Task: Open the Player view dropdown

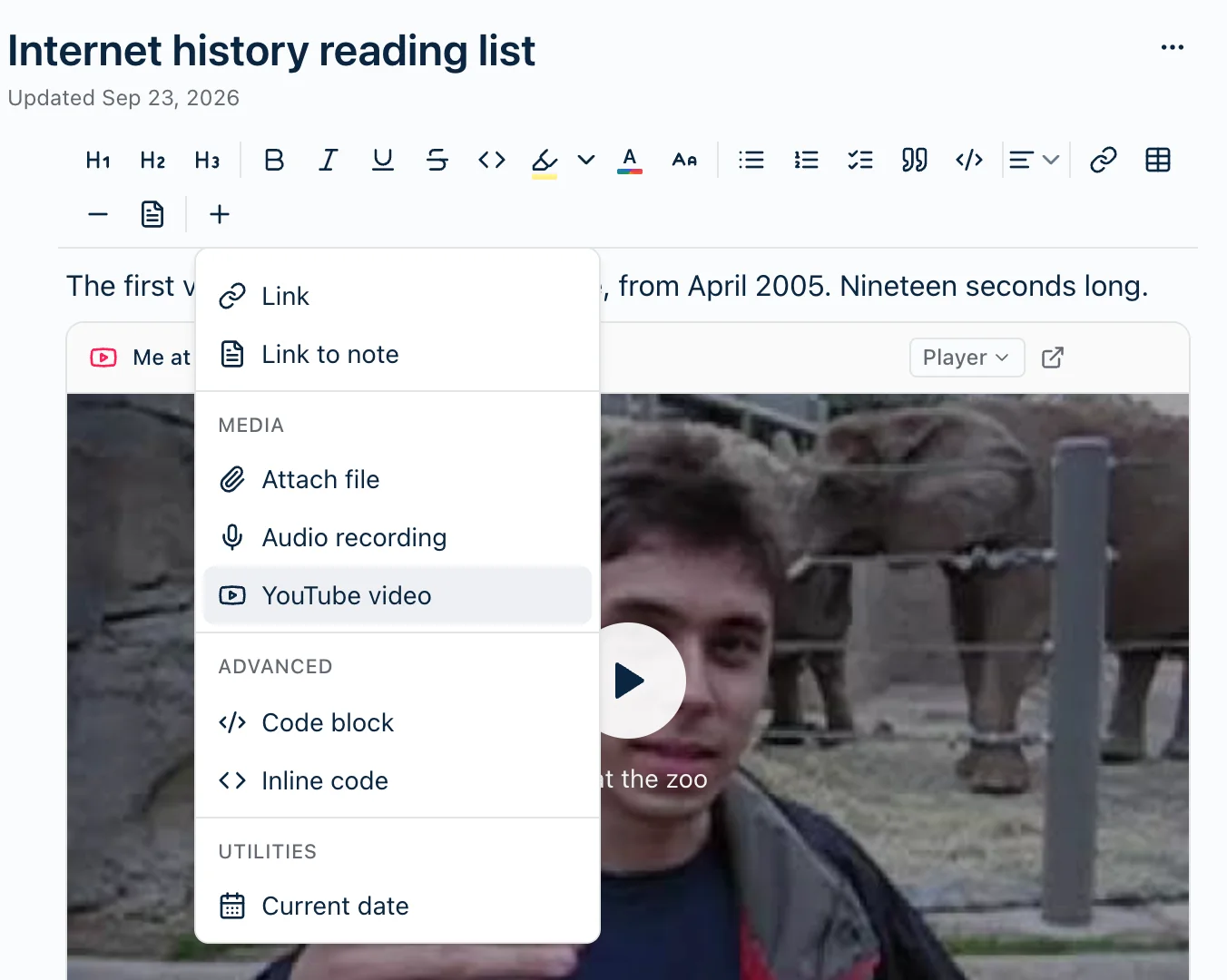Action: (x=967, y=358)
